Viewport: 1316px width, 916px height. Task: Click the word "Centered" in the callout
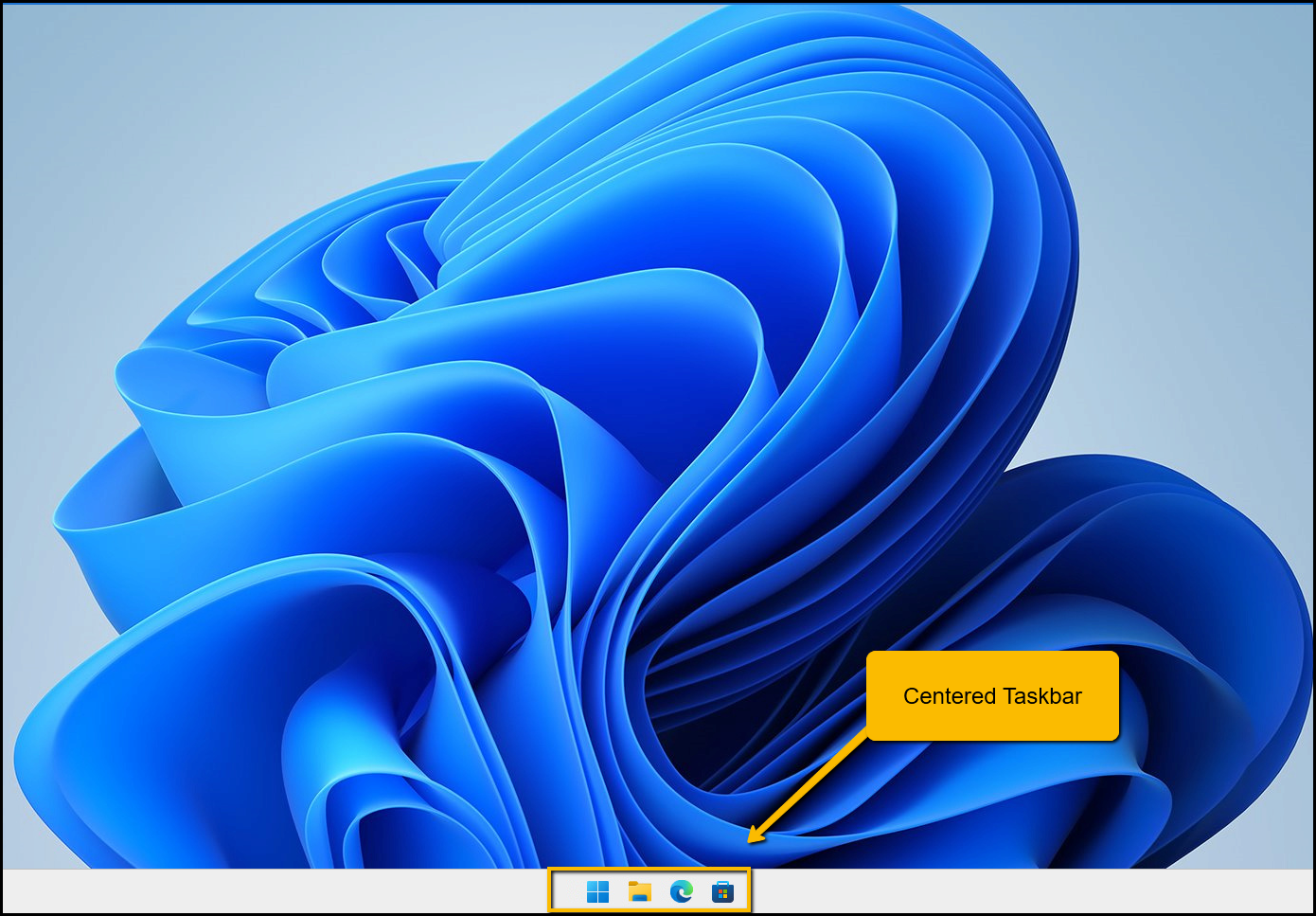click(950, 696)
